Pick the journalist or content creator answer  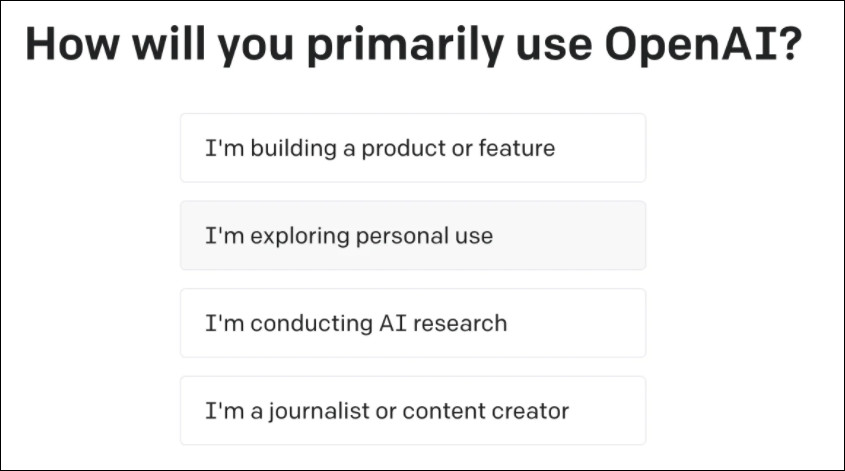(x=412, y=410)
